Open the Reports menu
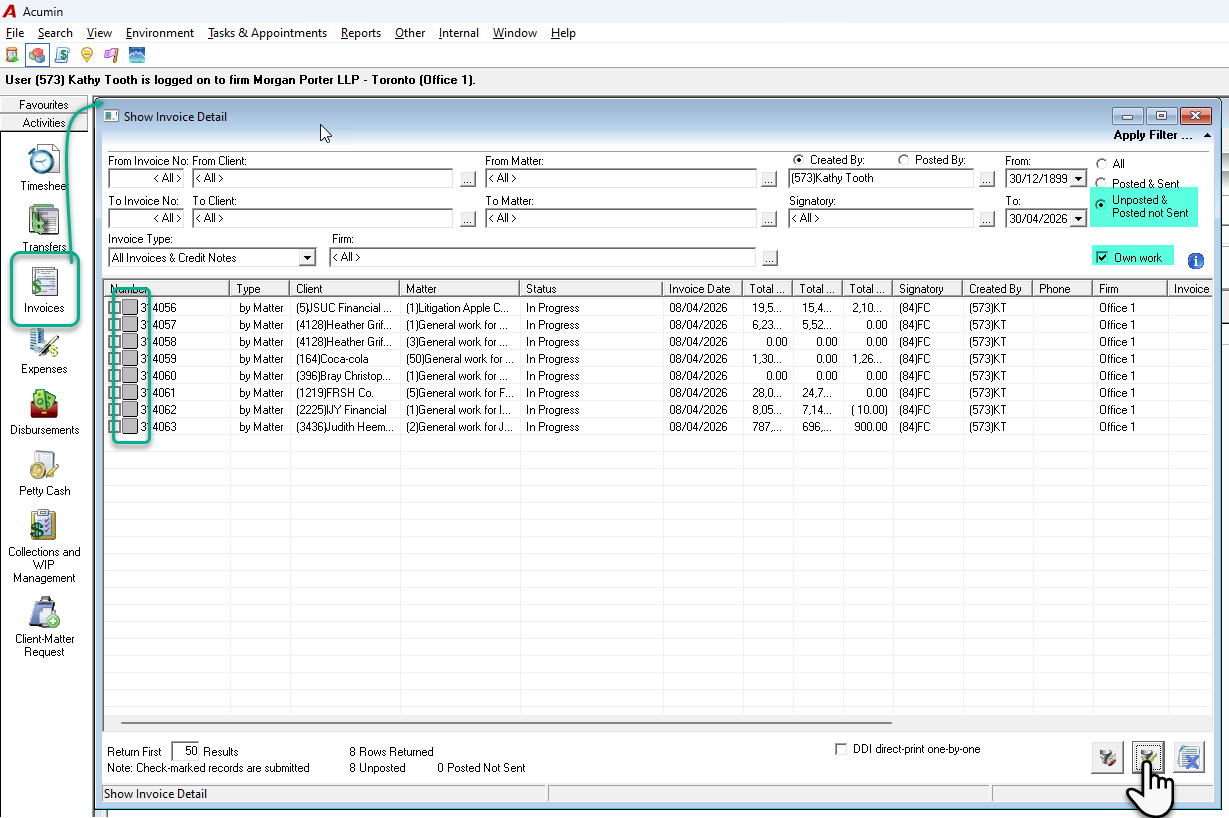This screenshot has height=818, width=1229. (x=360, y=33)
